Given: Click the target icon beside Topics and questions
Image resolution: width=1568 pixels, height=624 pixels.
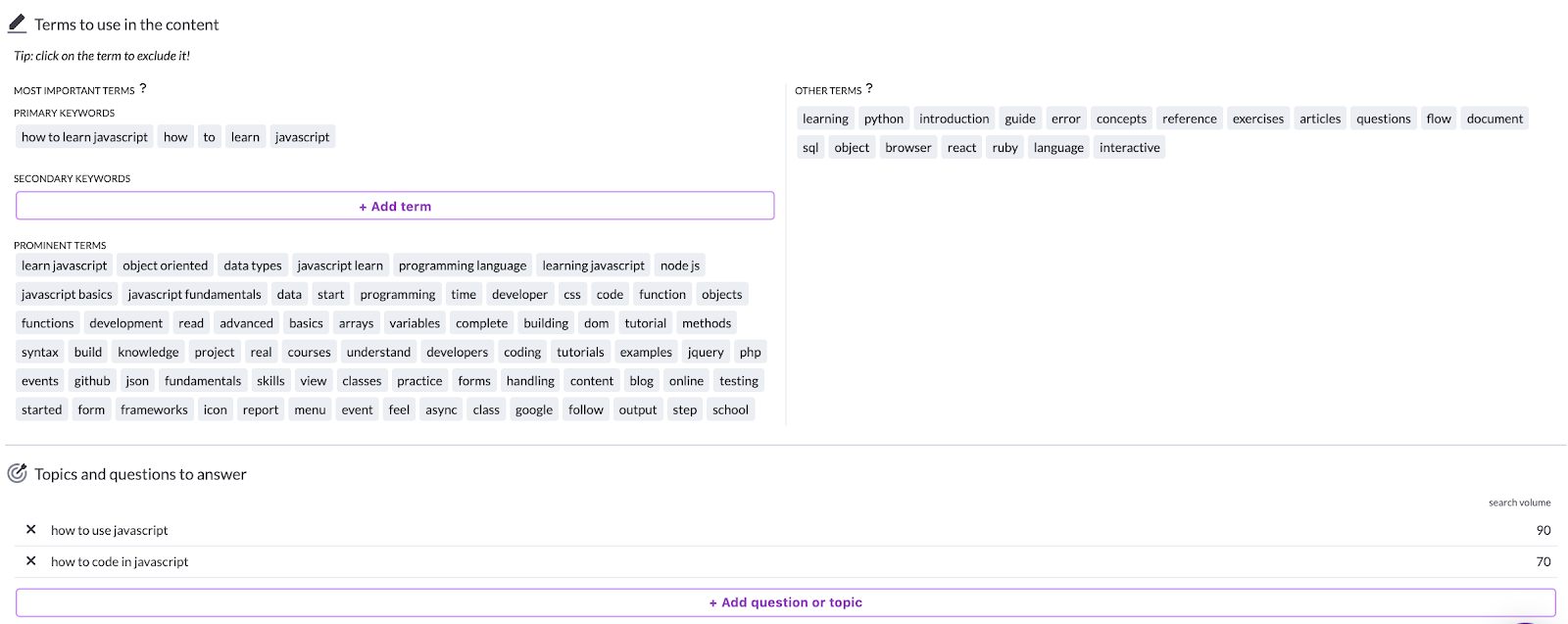Looking at the screenshot, I should coord(17,473).
